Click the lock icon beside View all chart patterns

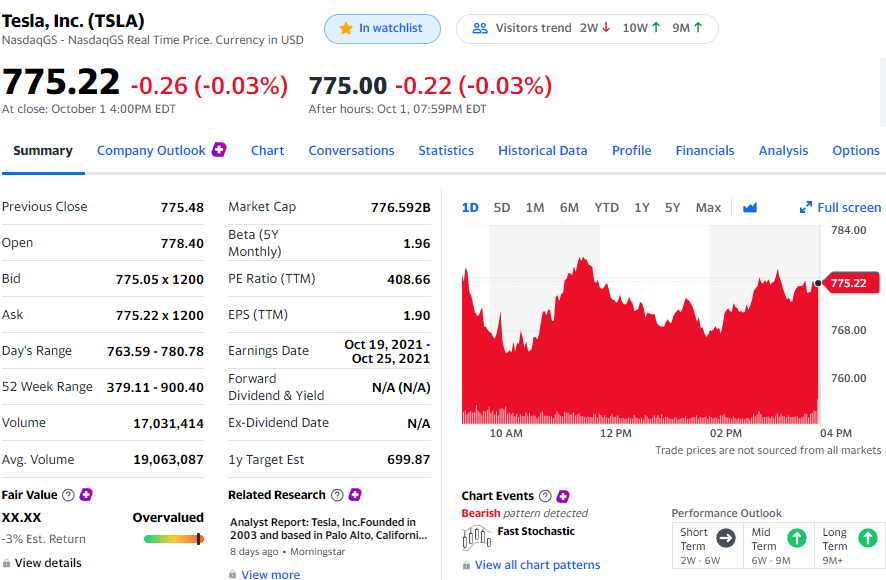466,565
